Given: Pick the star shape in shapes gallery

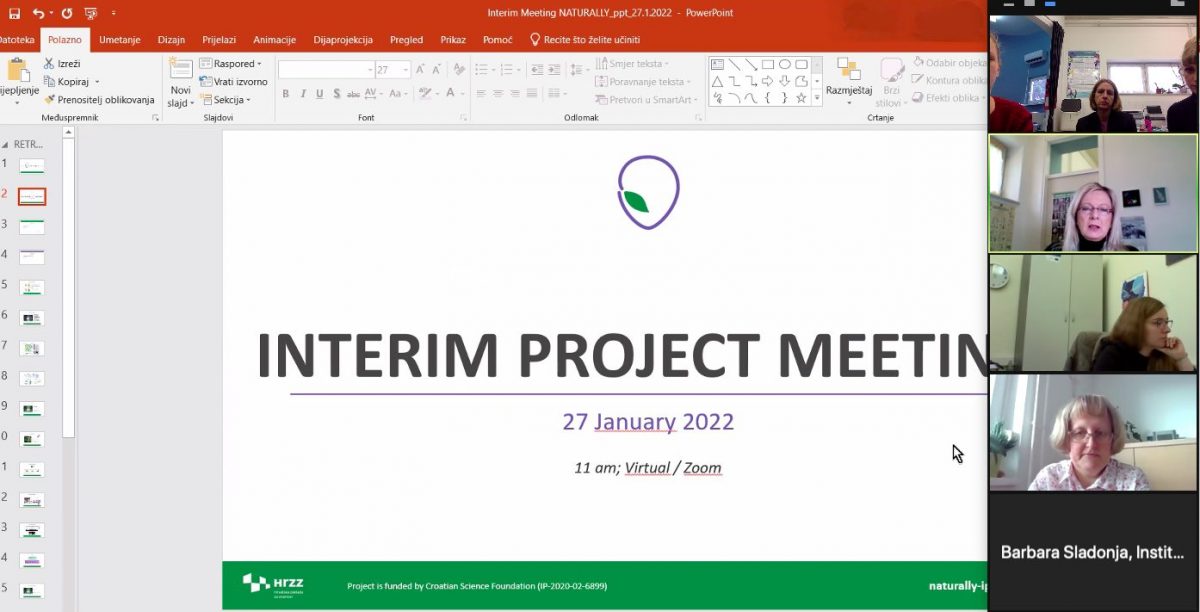Looking at the screenshot, I should [801, 98].
